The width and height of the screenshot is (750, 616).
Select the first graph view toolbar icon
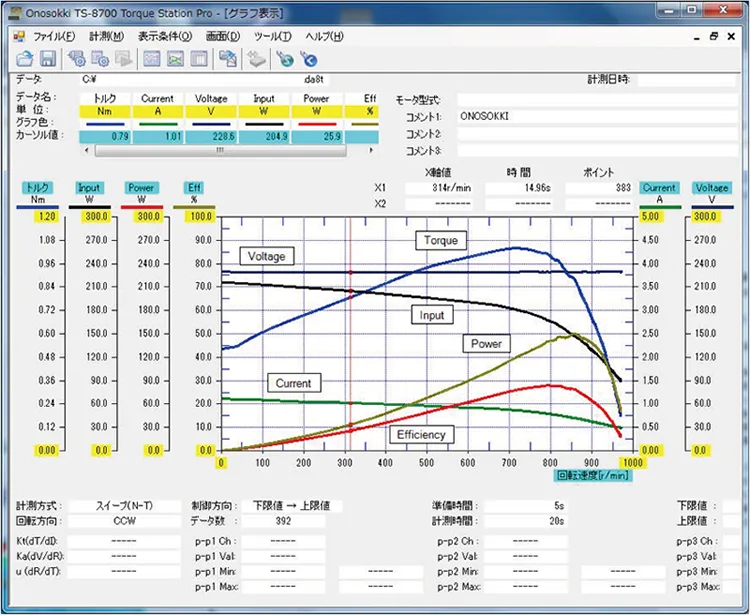coord(152,59)
